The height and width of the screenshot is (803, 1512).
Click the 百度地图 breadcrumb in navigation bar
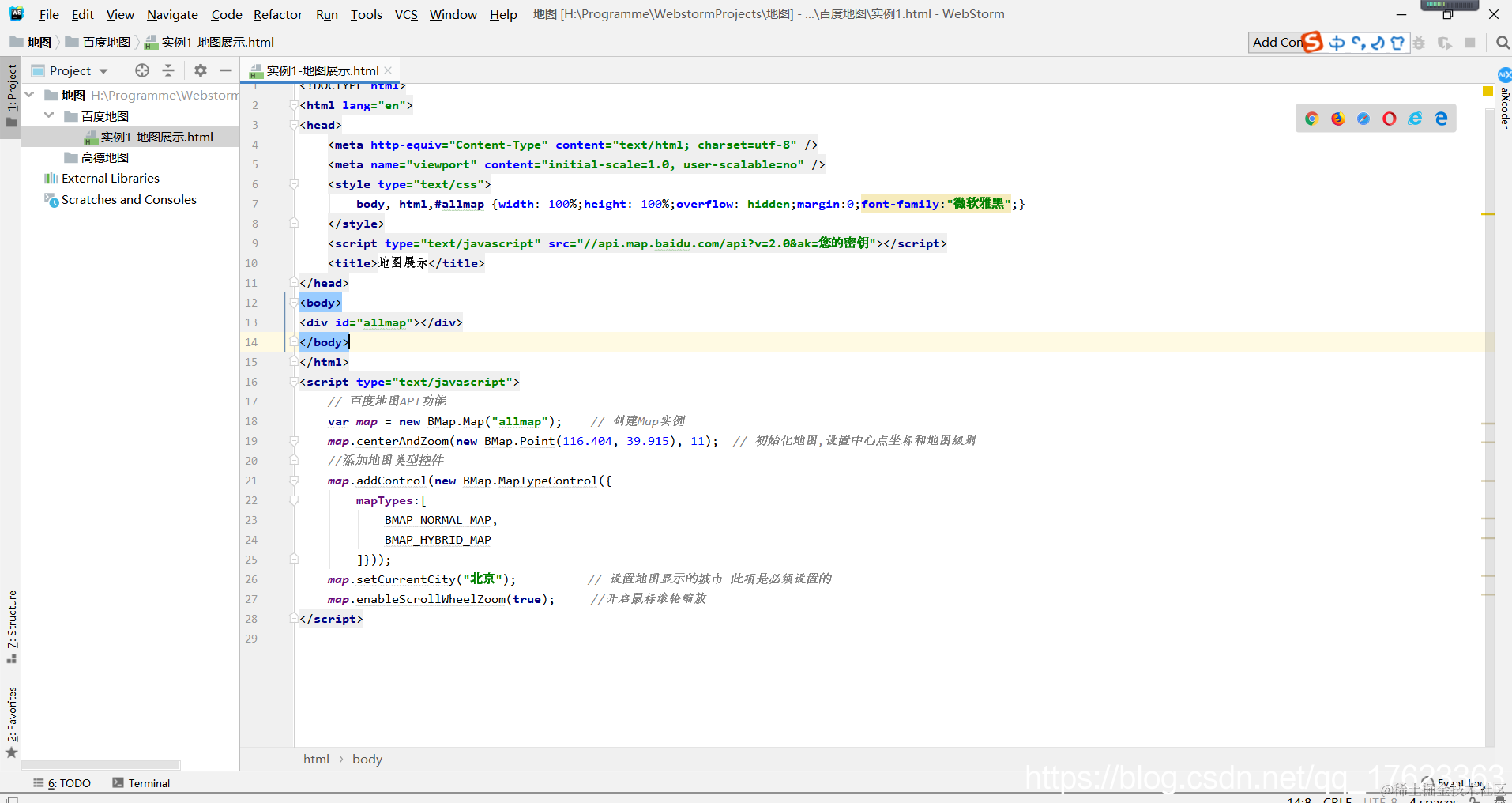[x=99, y=43]
